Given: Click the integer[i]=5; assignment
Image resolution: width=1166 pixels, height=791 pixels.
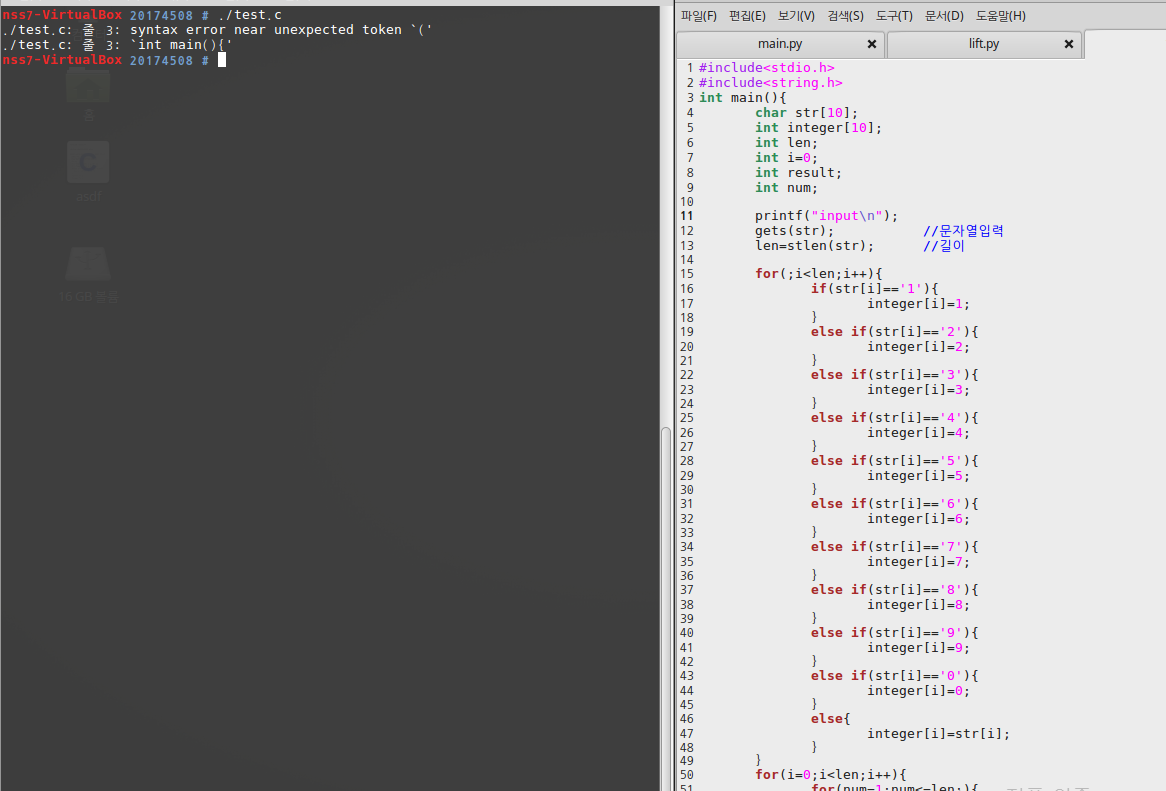Looking at the screenshot, I should [918, 476].
